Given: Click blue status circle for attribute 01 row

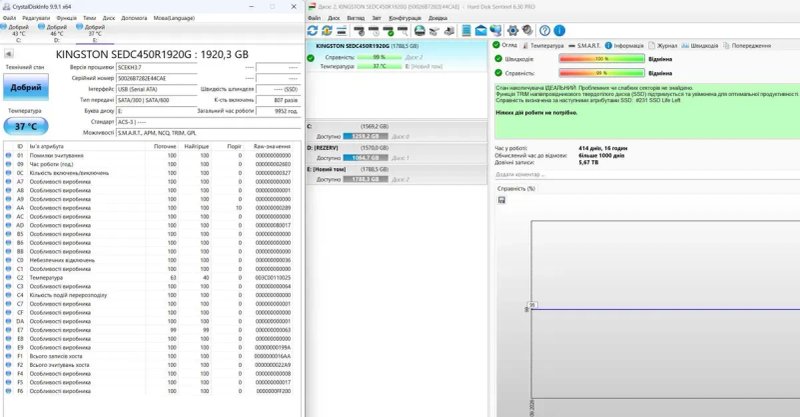Looking at the screenshot, I should pos(8,155).
